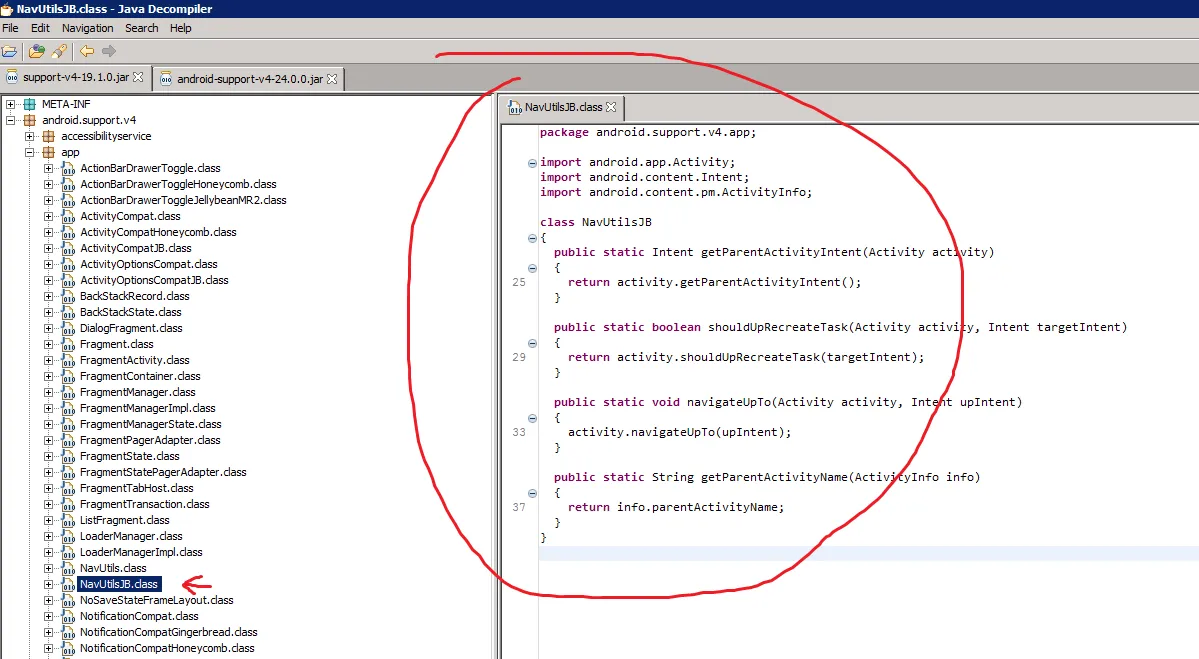Click the Search toolbar icon
This screenshot has width=1199, height=659.
(59, 51)
